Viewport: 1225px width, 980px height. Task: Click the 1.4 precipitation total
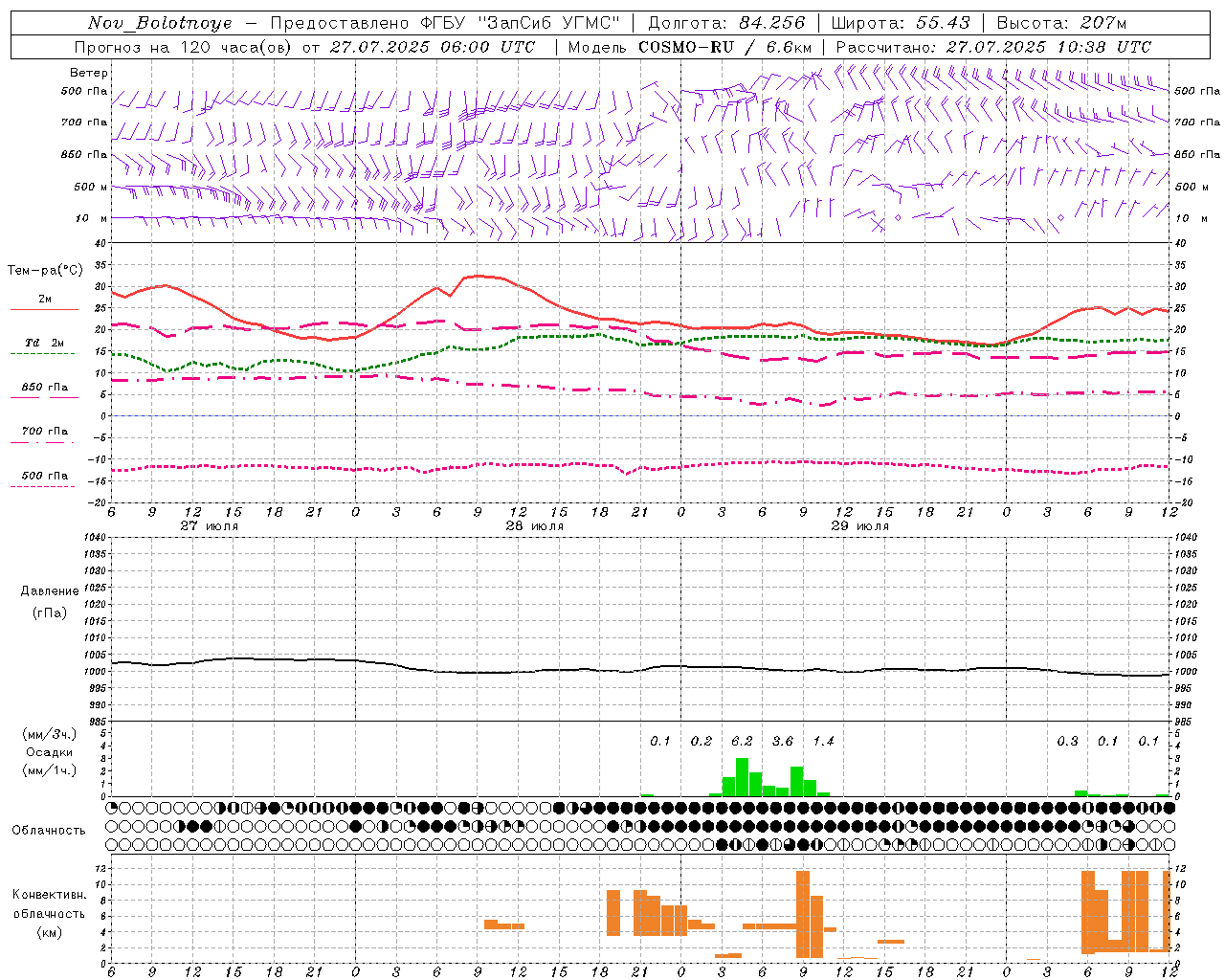click(823, 741)
